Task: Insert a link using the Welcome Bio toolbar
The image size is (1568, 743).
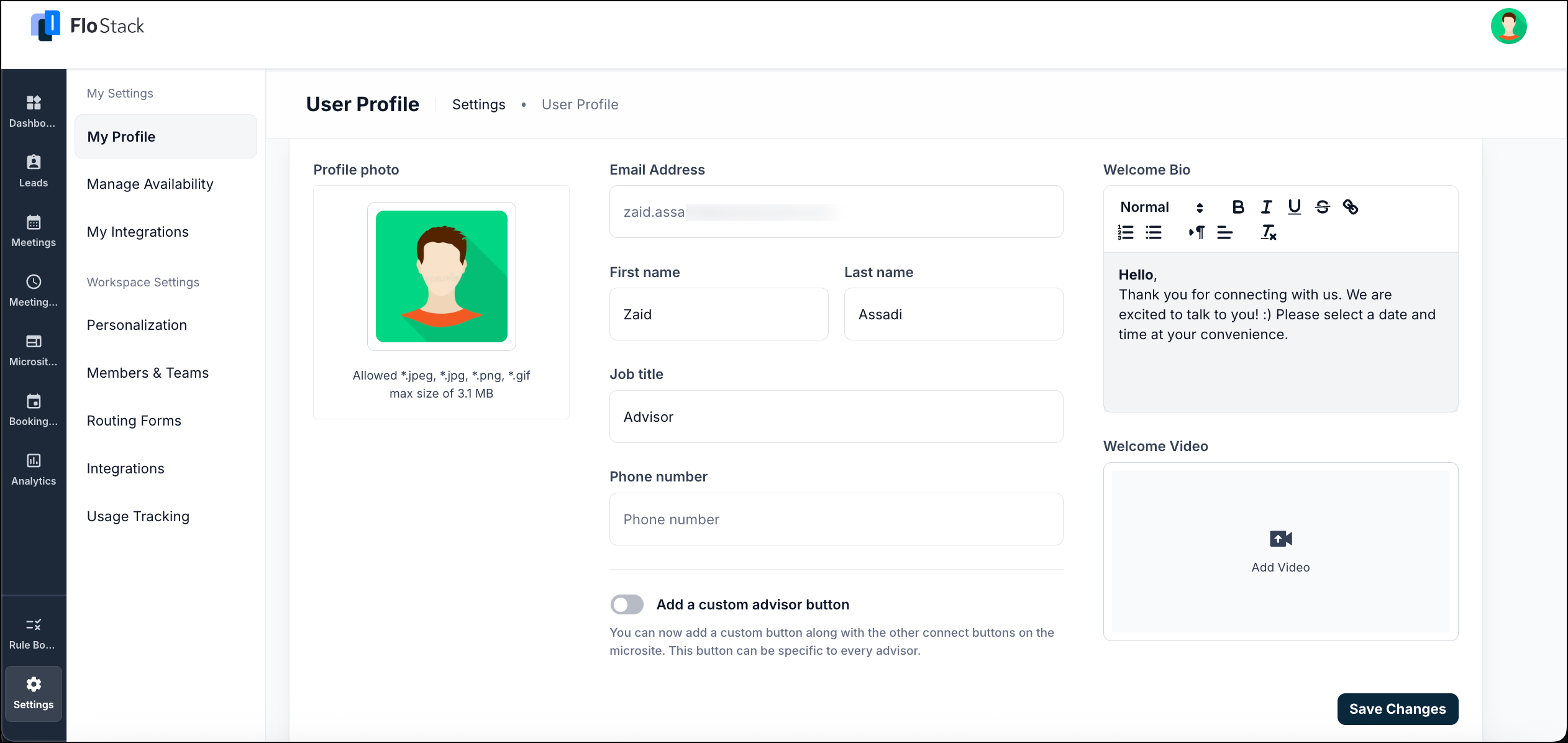Action: coord(1352,207)
